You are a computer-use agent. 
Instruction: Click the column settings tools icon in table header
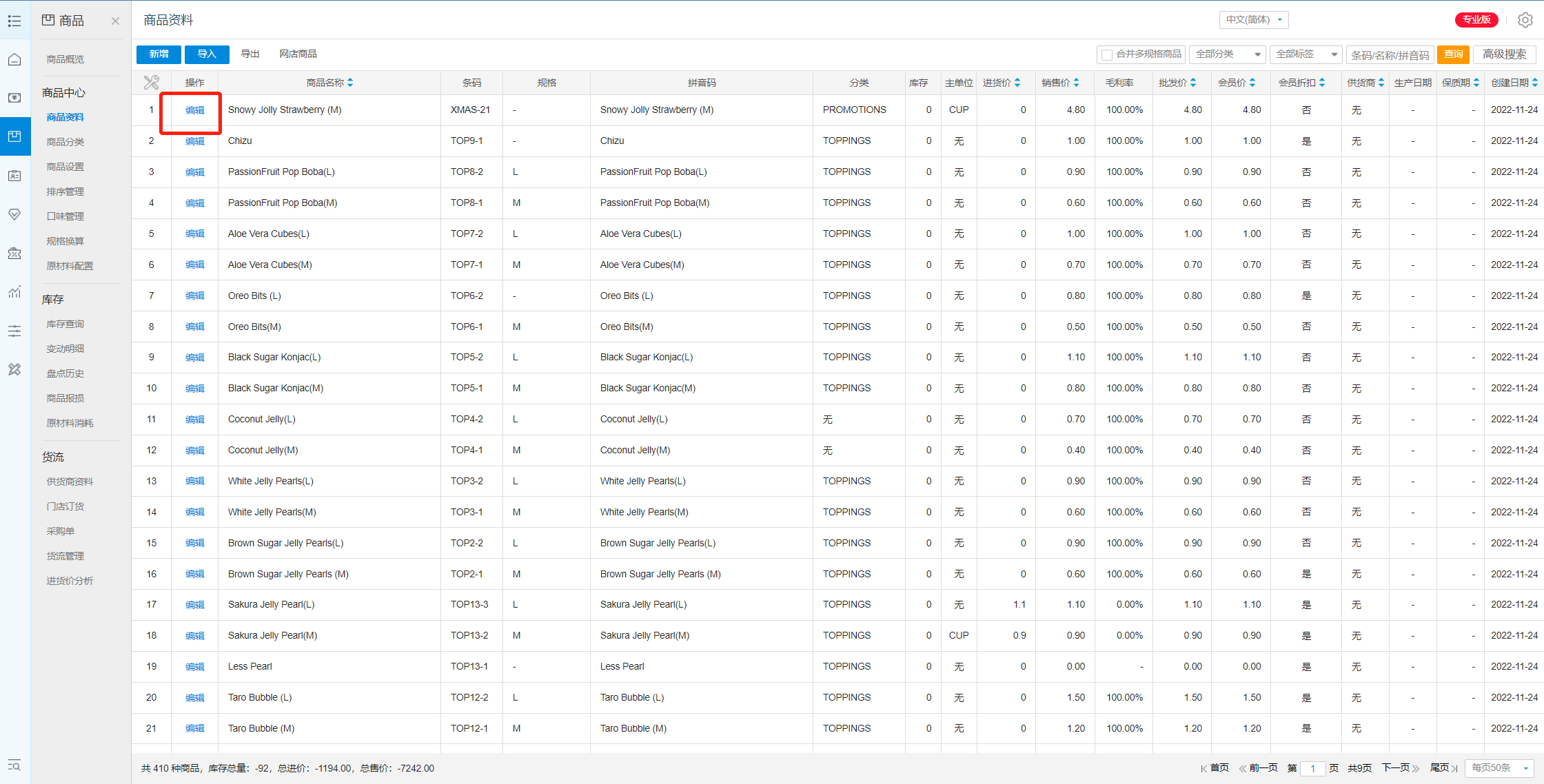[x=151, y=83]
